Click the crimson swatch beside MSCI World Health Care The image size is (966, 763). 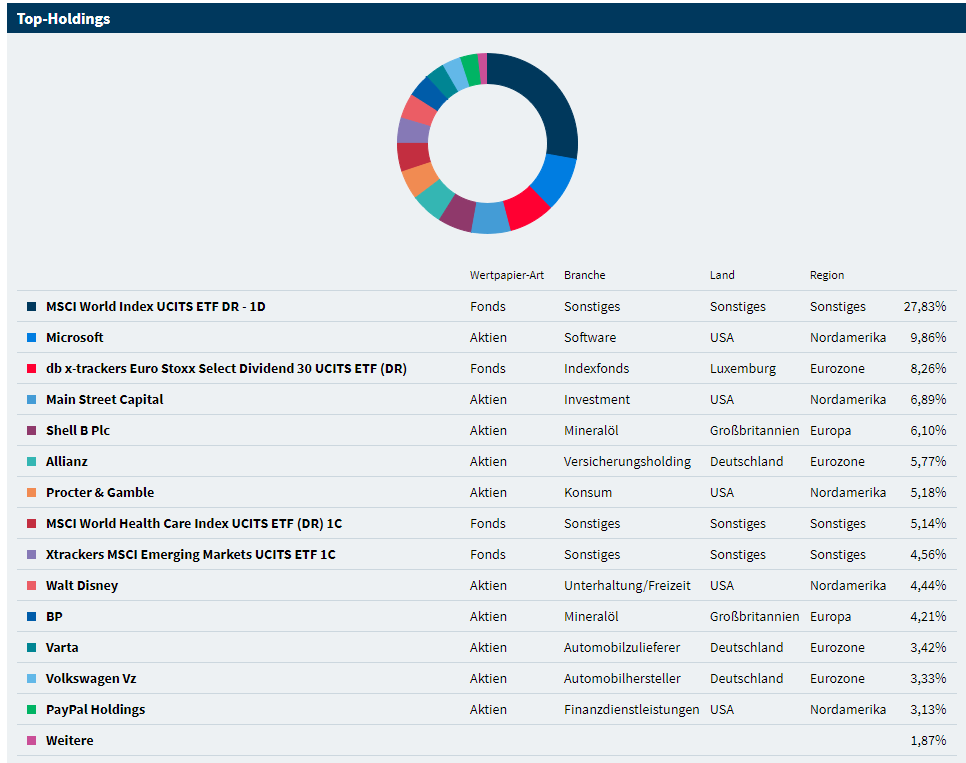[31, 523]
